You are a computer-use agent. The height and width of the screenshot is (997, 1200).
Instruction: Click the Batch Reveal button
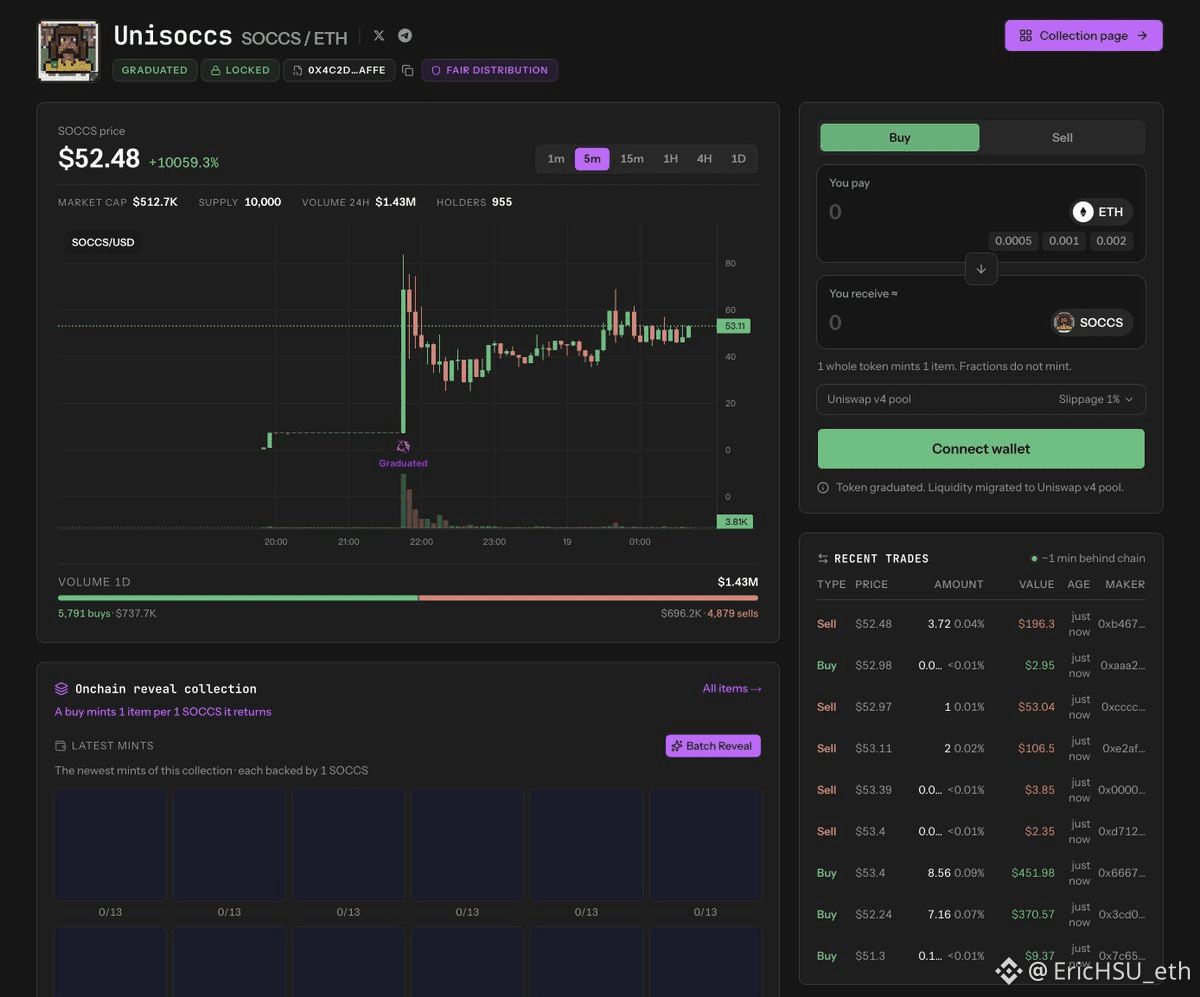coord(713,746)
